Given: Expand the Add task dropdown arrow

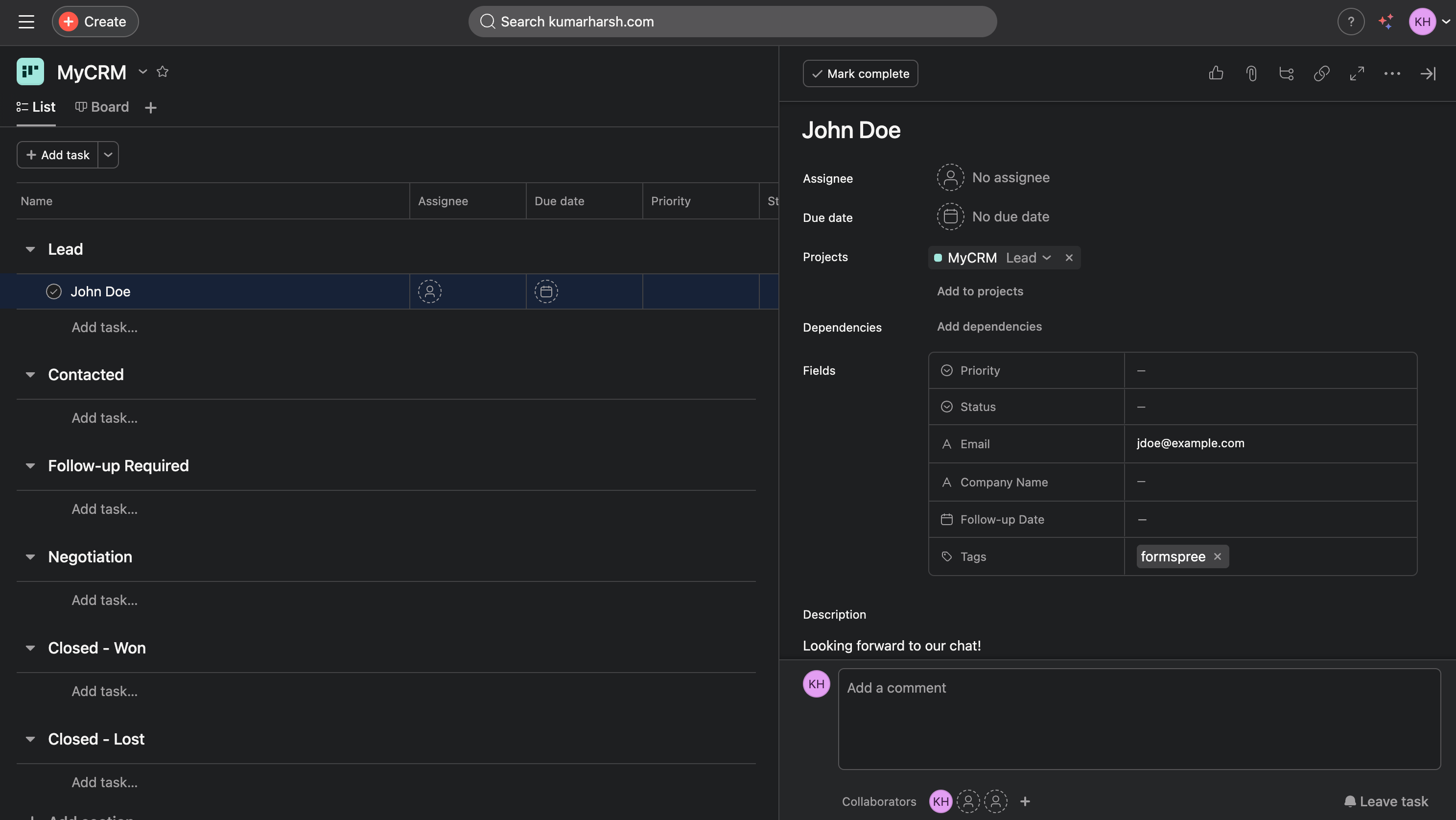Looking at the screenshot, I should click(x=108, y=154).
